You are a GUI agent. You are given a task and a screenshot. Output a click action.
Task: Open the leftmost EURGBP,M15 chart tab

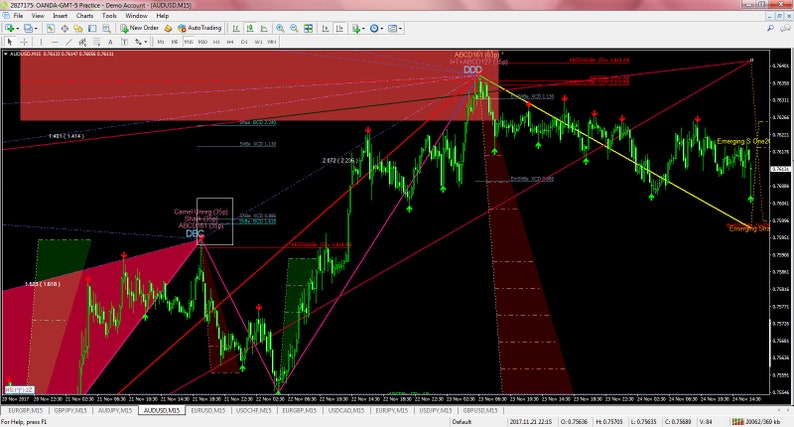click(x=25, y=410)
